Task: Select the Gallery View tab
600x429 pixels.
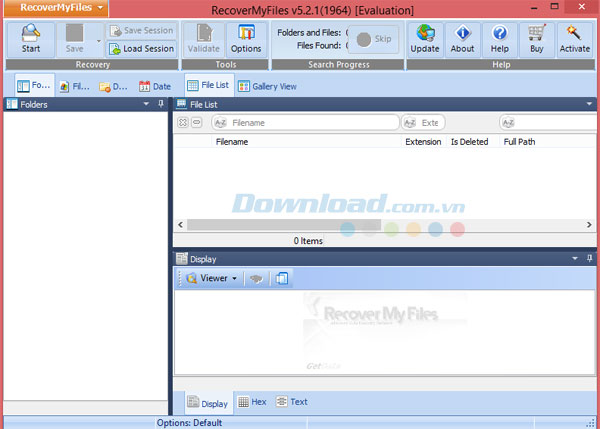Action: point(267,86)
